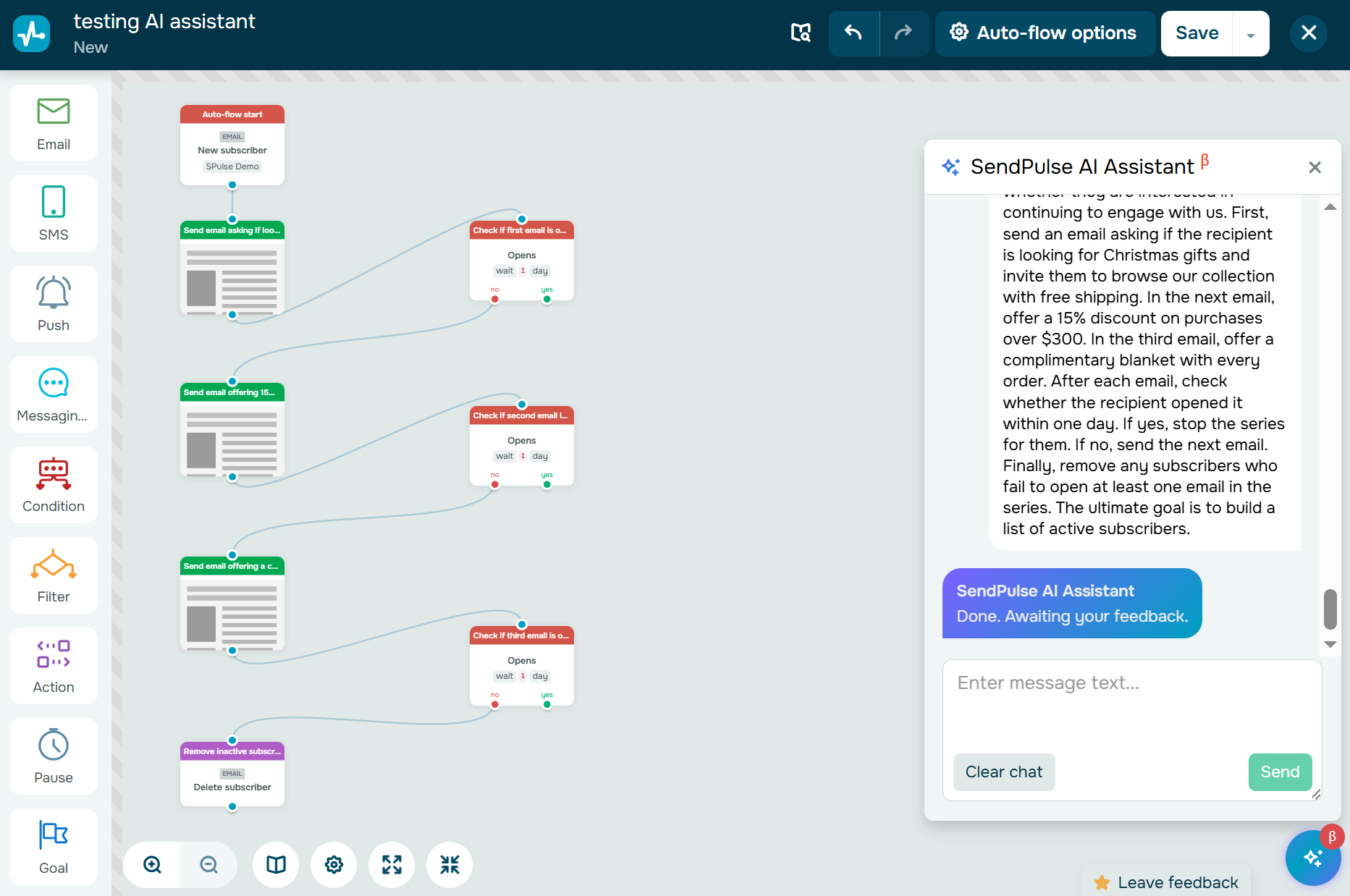Image resolution: width=1350 pixels, height=896 pixels.
Task: Select the Filter element
Action: pos(53,575)
